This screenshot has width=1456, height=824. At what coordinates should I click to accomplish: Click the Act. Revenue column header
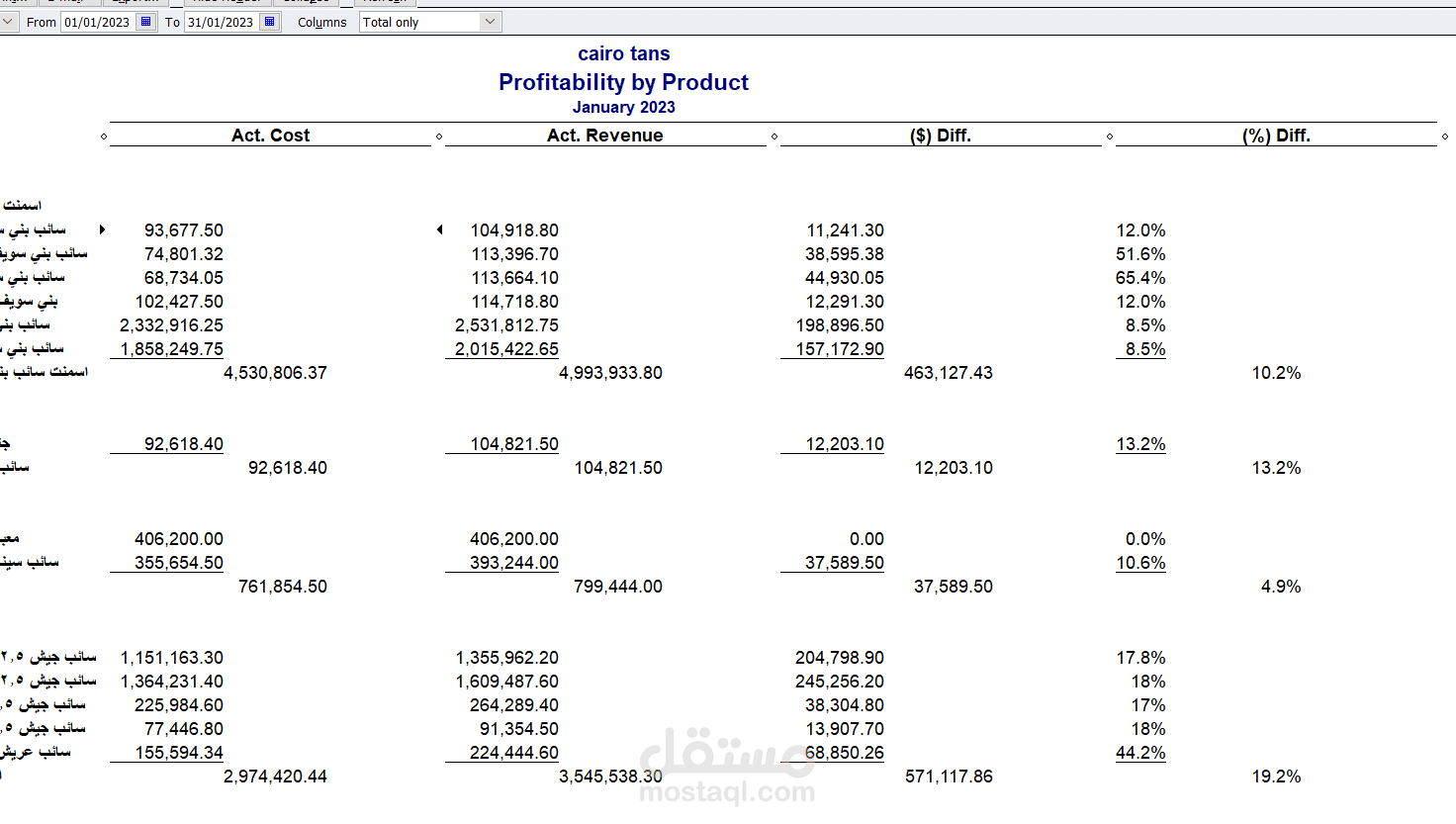coord(605,136)
